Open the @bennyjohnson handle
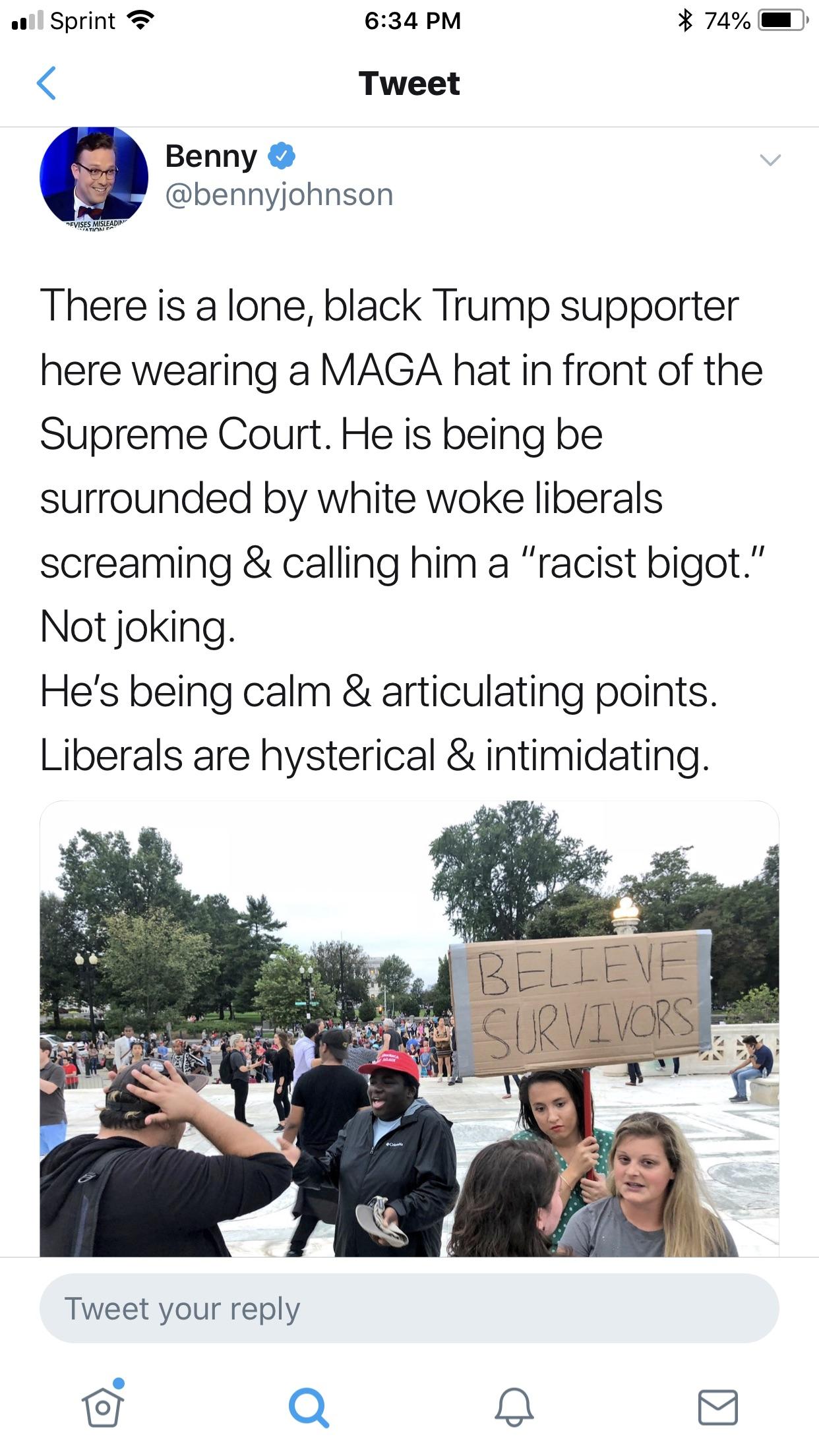The height and width of the screenshot is (1456, 819). [x=279, y=195]
